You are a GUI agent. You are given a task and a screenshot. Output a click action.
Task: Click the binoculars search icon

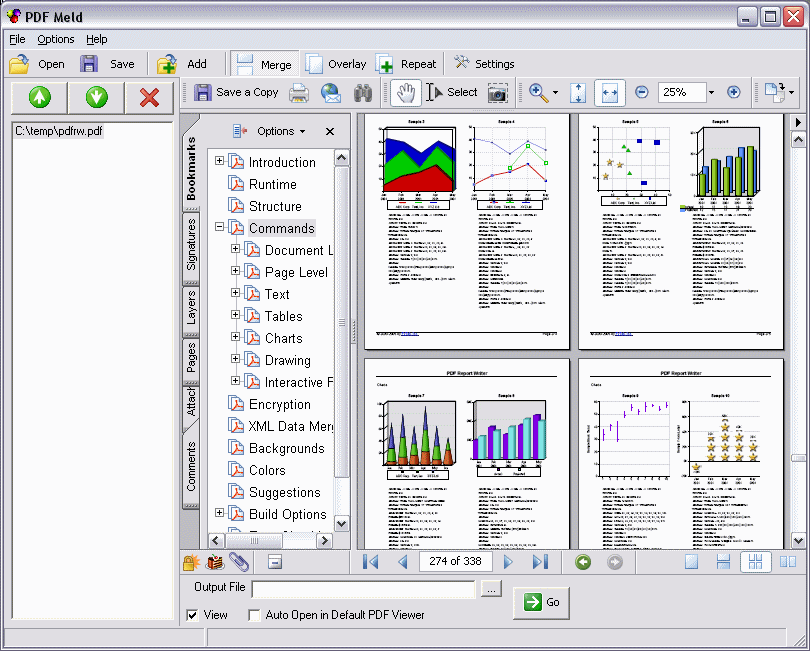pos(362,92)
